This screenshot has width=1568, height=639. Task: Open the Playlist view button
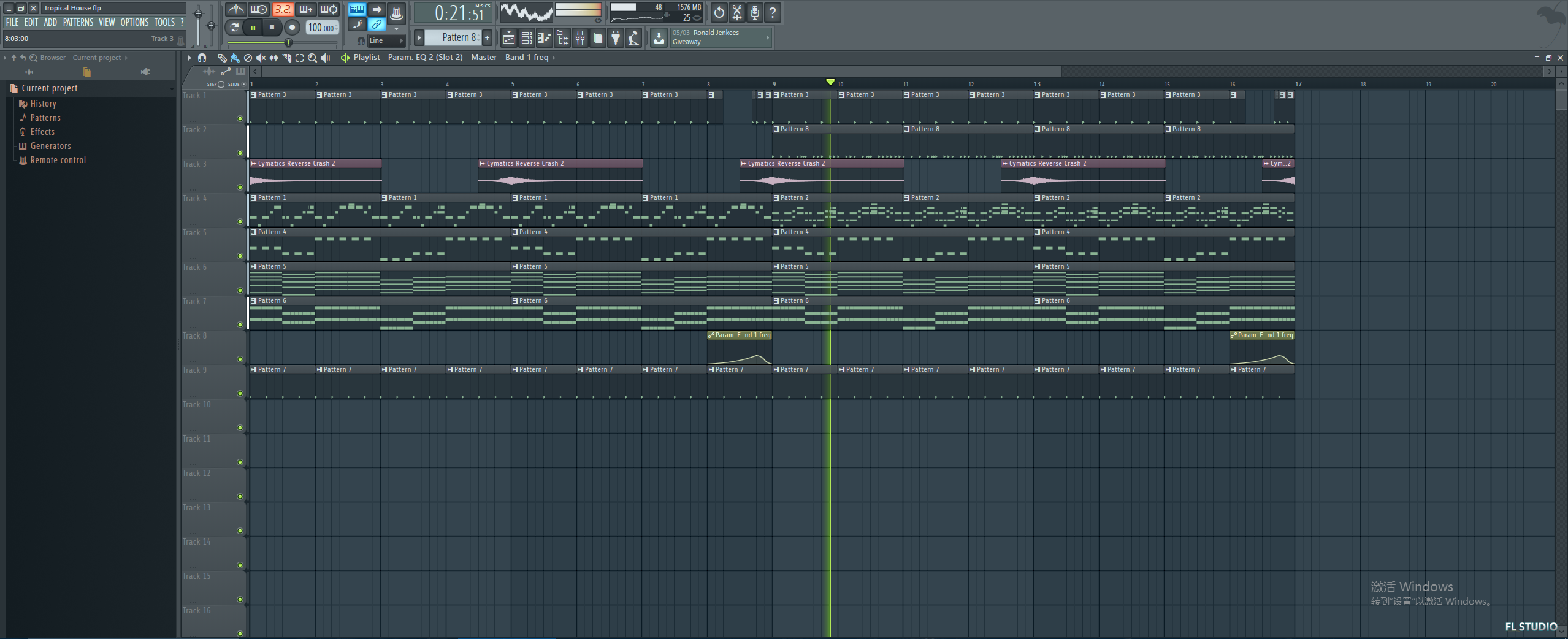[508, 38]
